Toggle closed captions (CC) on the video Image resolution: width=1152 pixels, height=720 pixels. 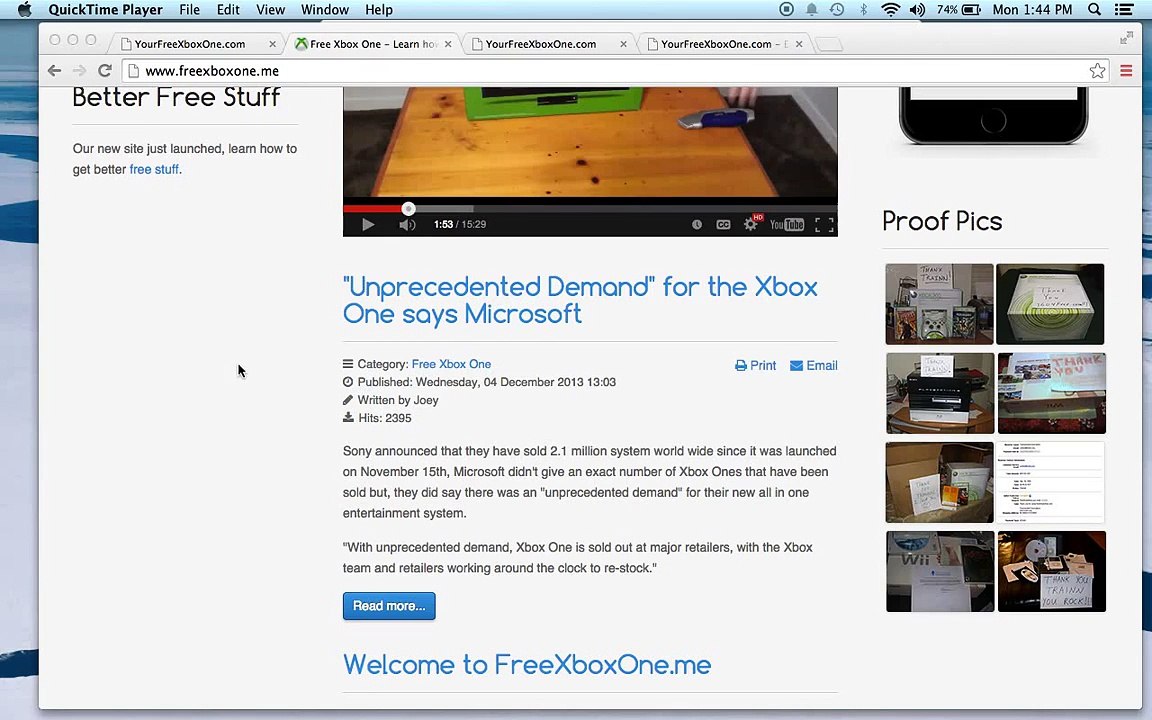(x=723, y=224)
